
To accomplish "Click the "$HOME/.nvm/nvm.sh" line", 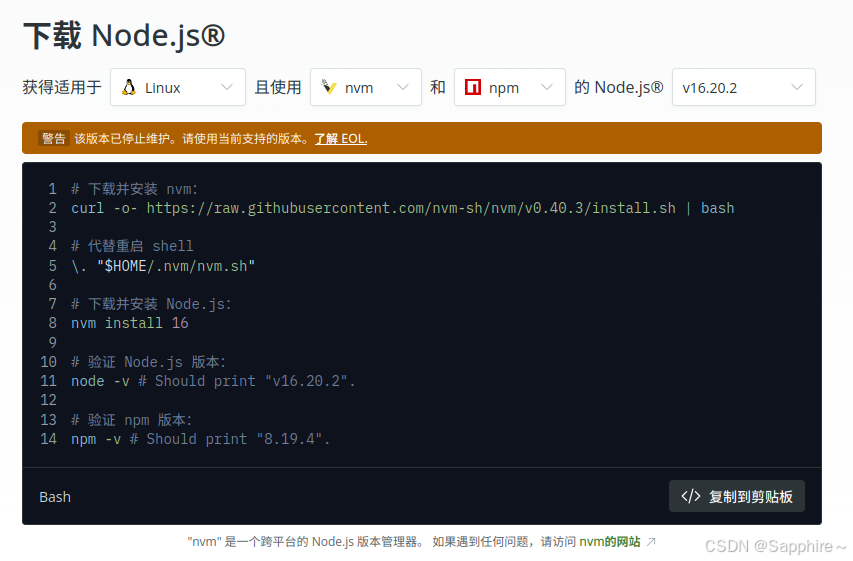I will 163,266.
